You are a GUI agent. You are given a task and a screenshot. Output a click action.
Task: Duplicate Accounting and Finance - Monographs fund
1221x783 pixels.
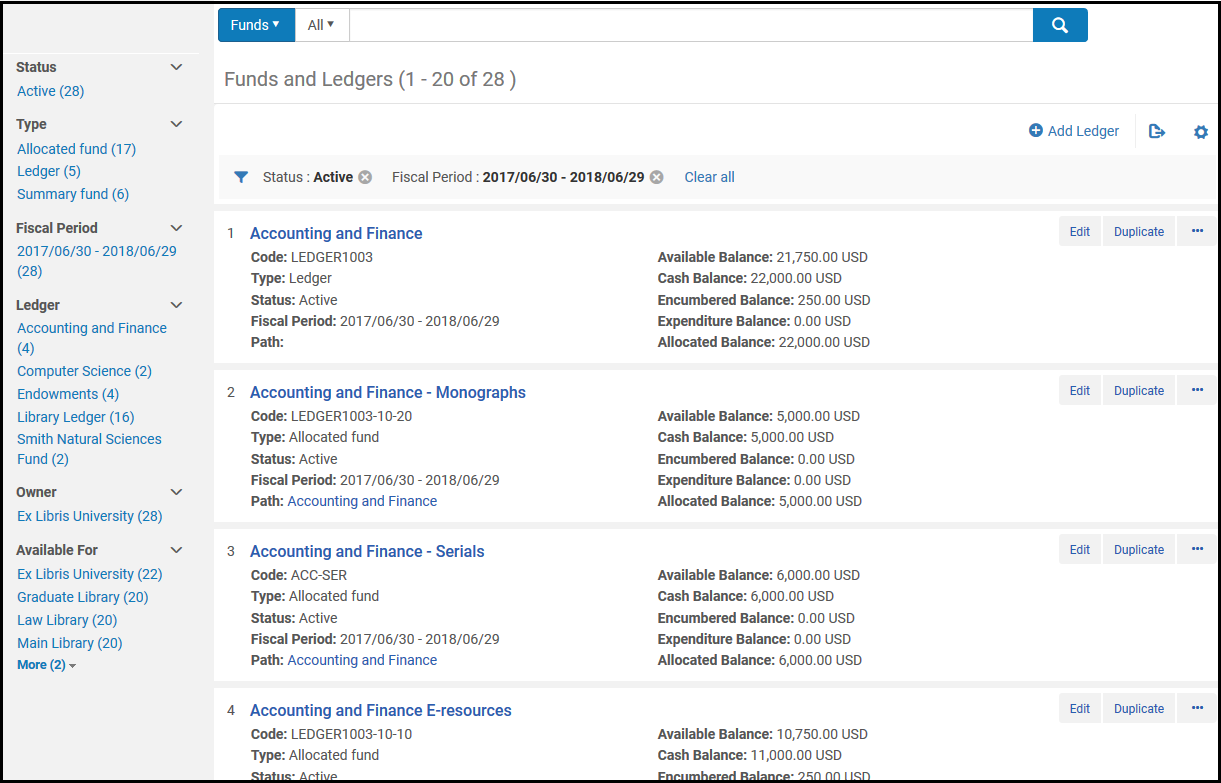[1139, 390]
